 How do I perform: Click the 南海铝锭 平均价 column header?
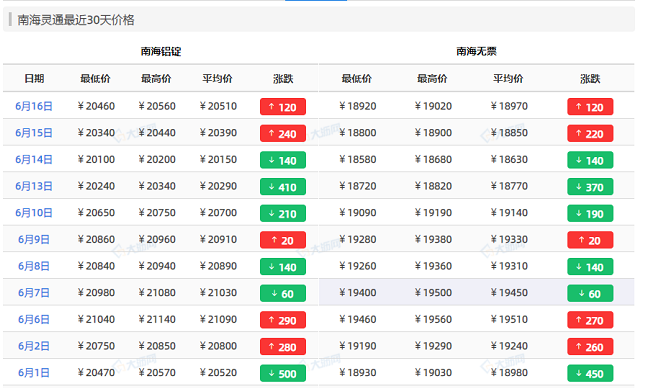[x=217, y=78]
